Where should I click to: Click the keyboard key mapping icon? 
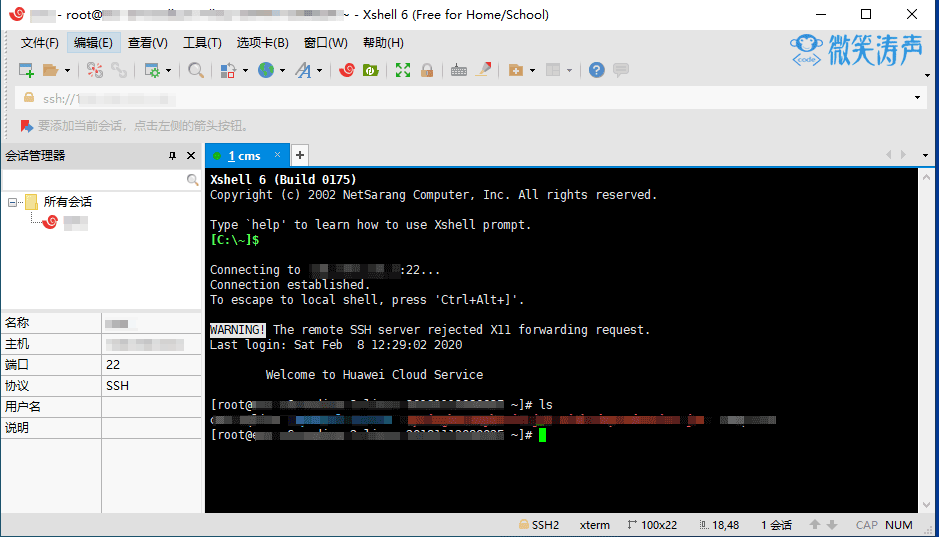[459, 70]
